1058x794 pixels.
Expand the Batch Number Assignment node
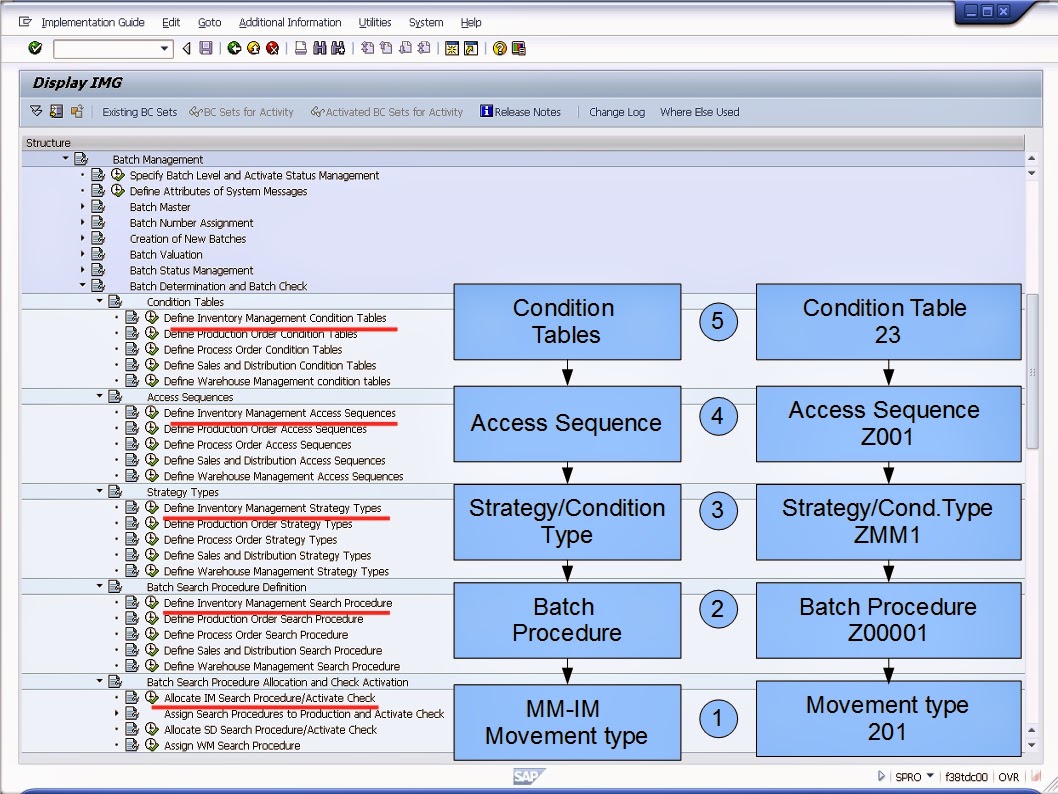[x=83, y=222]
